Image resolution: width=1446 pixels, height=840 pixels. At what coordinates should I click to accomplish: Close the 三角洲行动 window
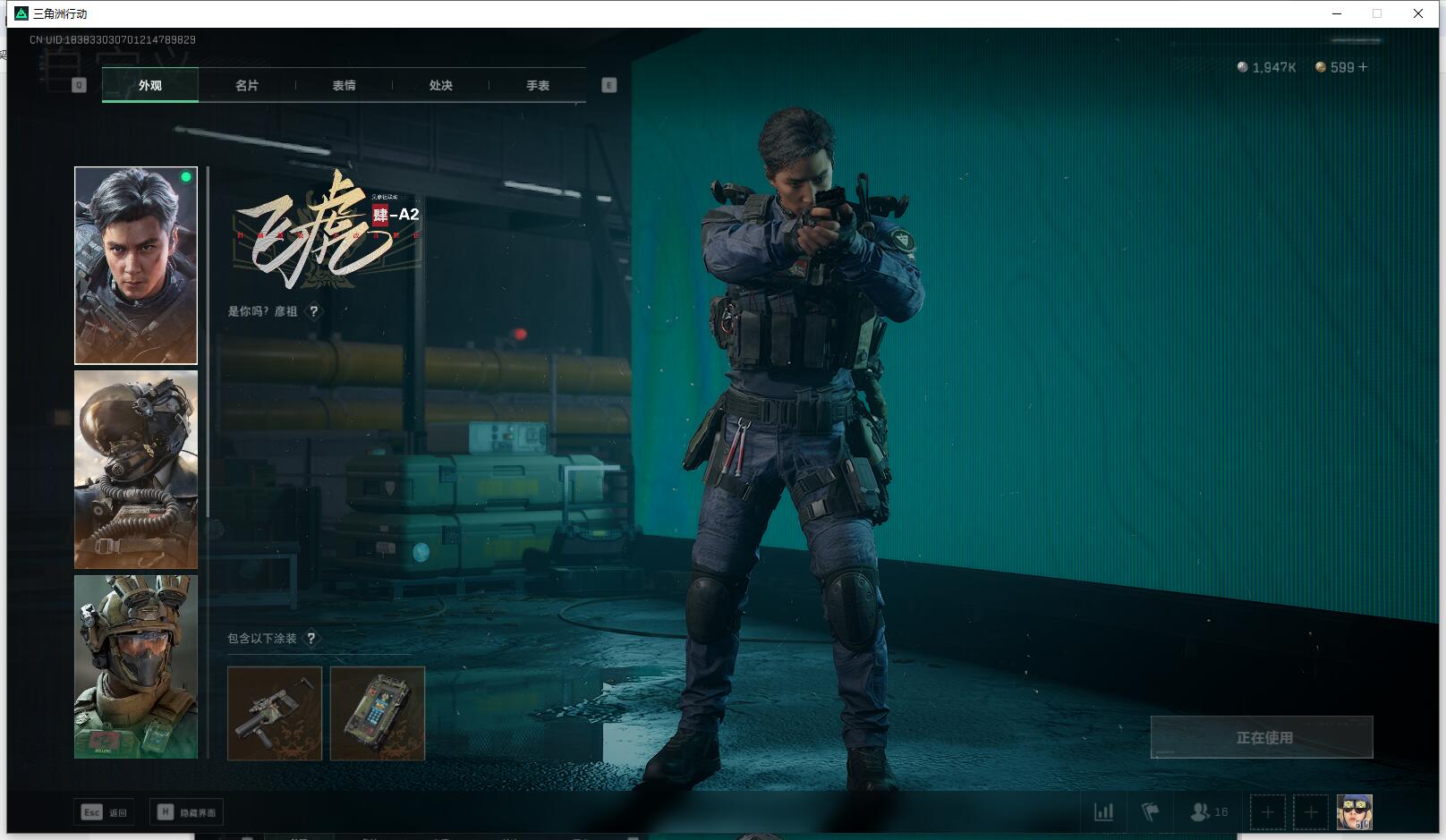(1418, 13)
